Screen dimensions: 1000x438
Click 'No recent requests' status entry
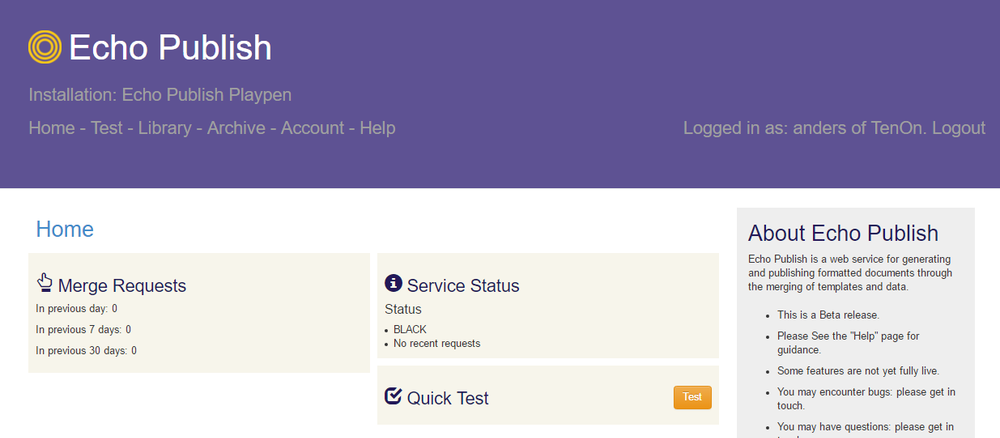[437, 344]
